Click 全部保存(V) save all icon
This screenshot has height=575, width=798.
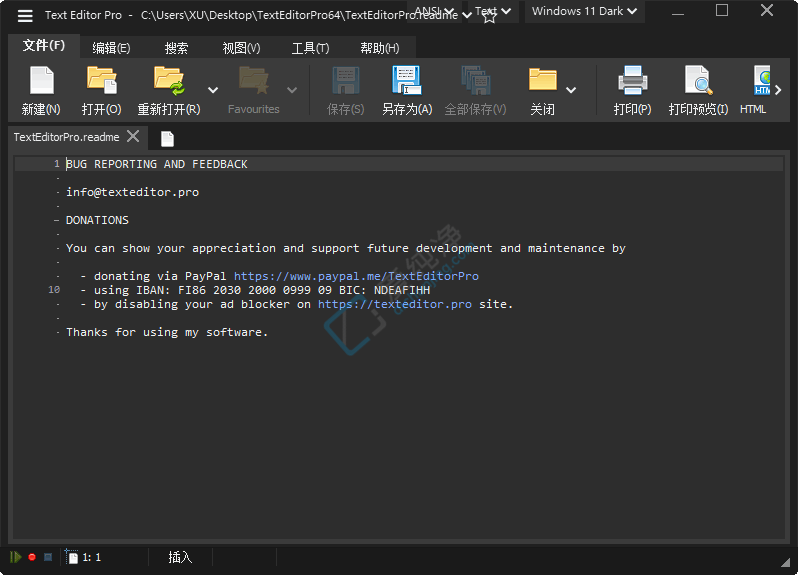pyautogui.click(x=475, y=80)
